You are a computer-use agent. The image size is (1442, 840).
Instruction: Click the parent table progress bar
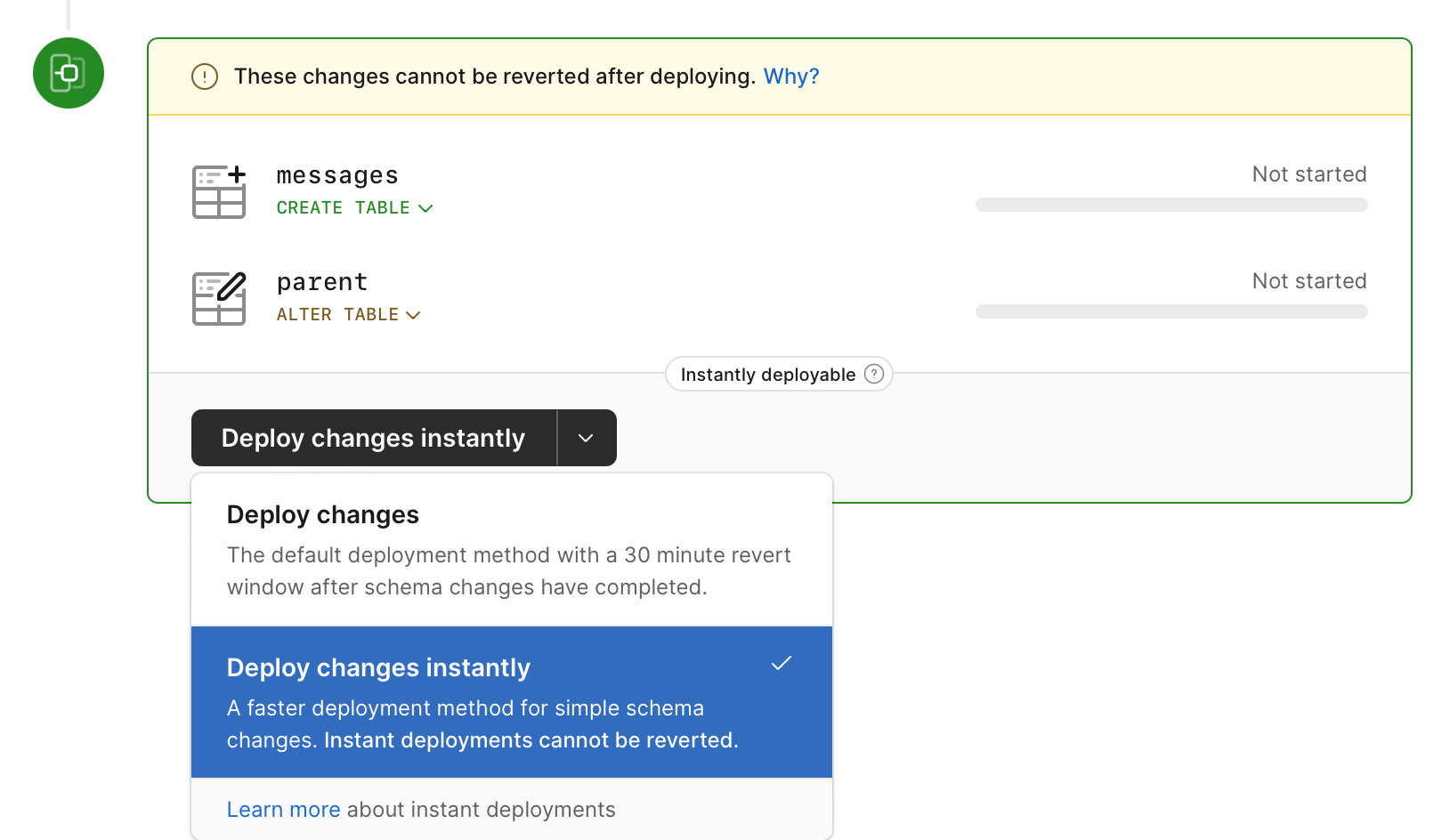coord(1171,311)
